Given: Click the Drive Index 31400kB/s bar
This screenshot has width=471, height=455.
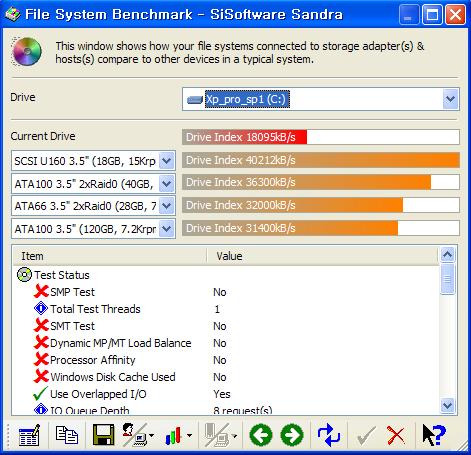Looking at the screenshot, I should tap(321, 228).
